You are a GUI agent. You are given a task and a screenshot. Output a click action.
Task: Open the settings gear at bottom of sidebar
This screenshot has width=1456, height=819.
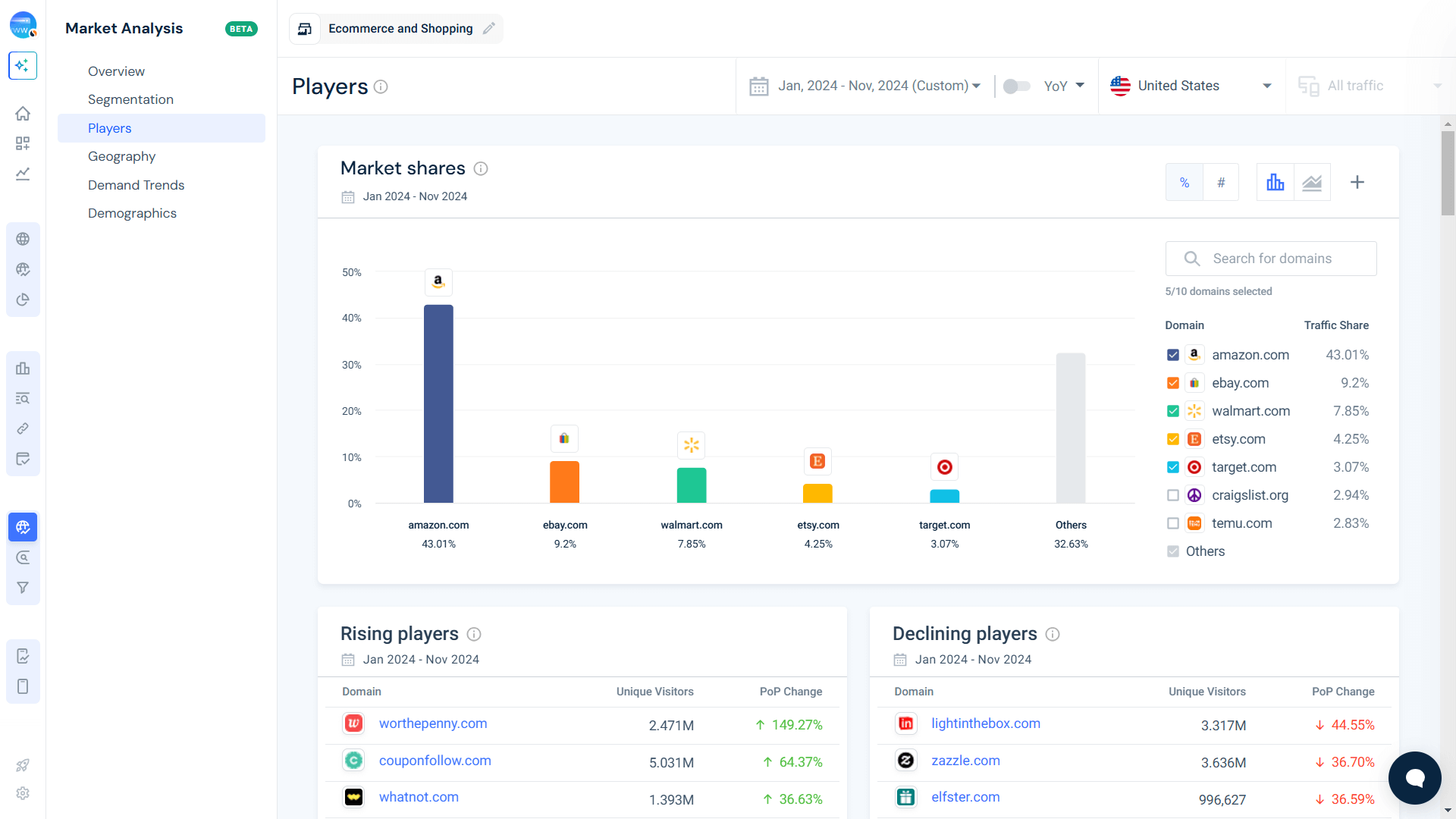pos(23,793)
